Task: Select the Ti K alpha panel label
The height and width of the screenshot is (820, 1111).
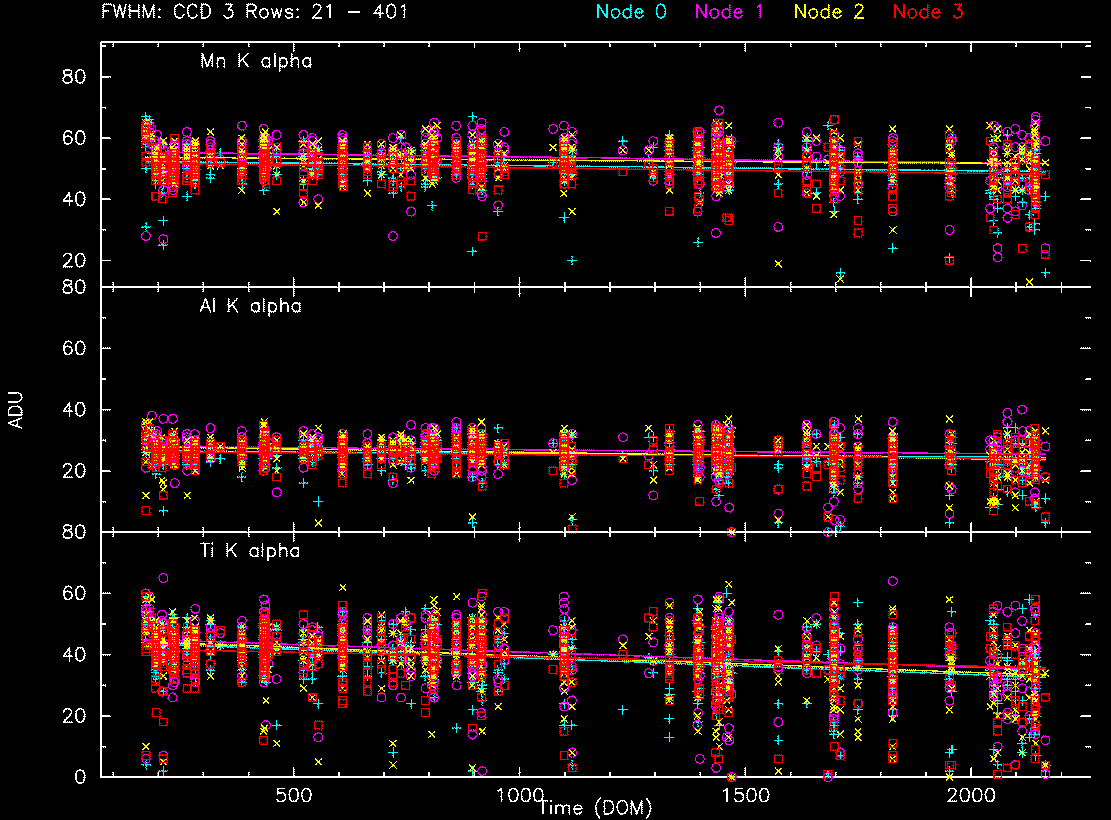Action: [x=248, y=551]
